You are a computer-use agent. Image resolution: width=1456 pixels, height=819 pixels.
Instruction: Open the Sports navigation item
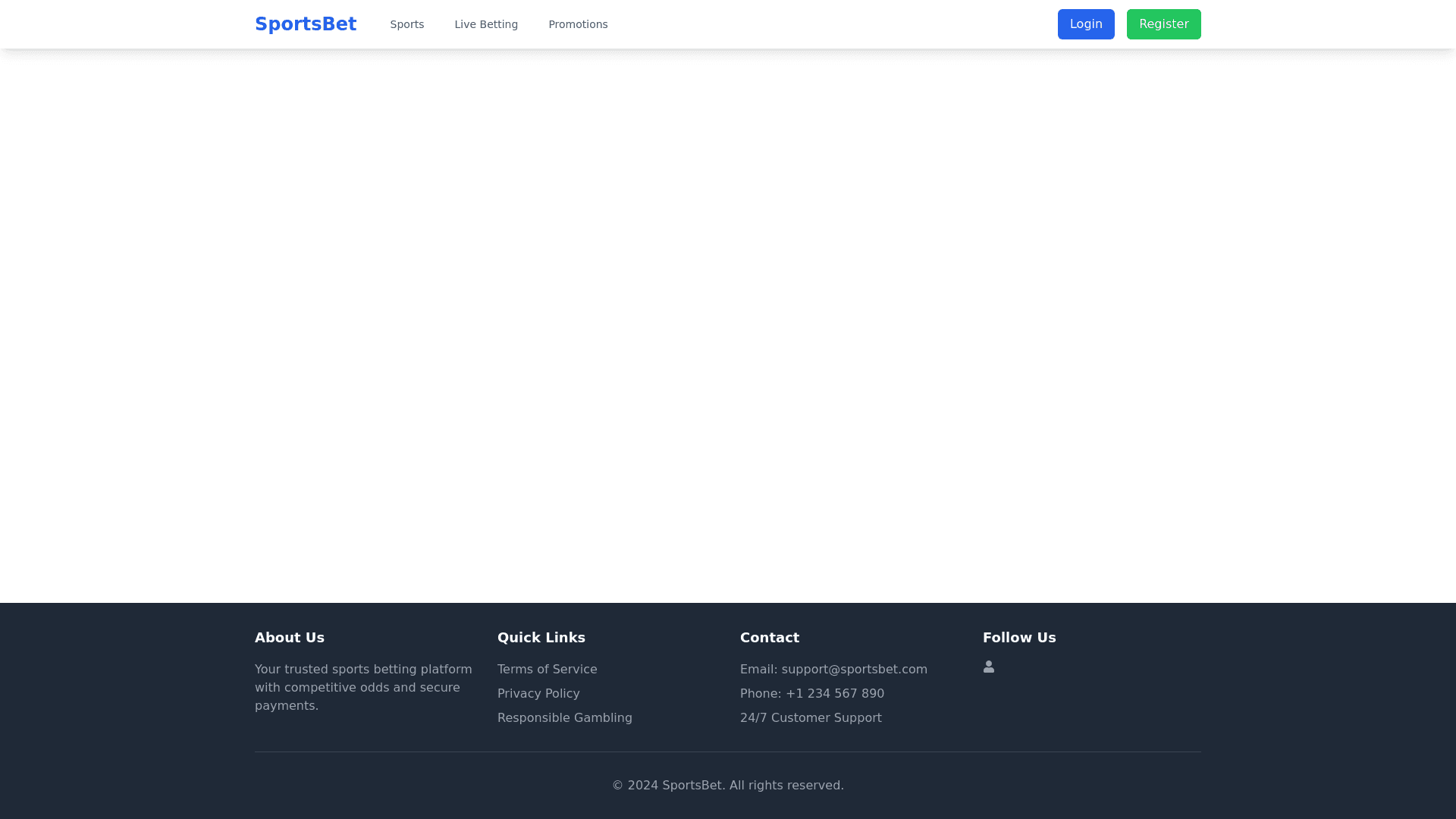pos(406,24)
